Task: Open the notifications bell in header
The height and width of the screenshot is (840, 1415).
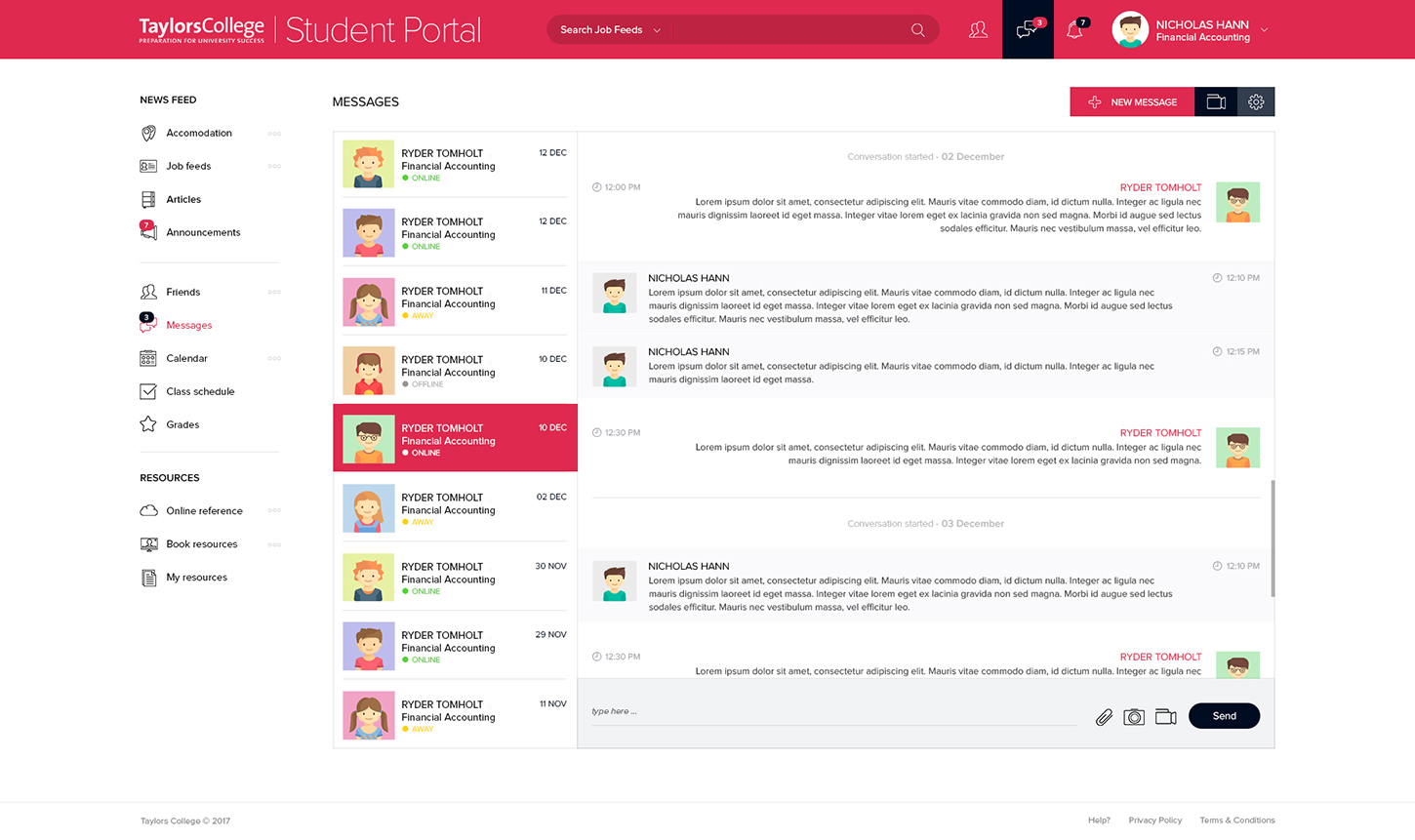Action: [1074, 30]
